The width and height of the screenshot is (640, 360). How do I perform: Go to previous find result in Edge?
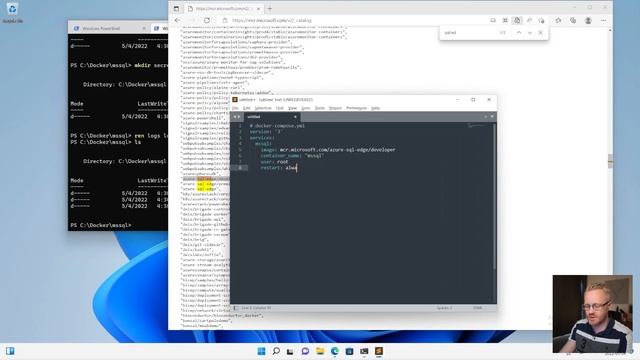click(519, 33)
